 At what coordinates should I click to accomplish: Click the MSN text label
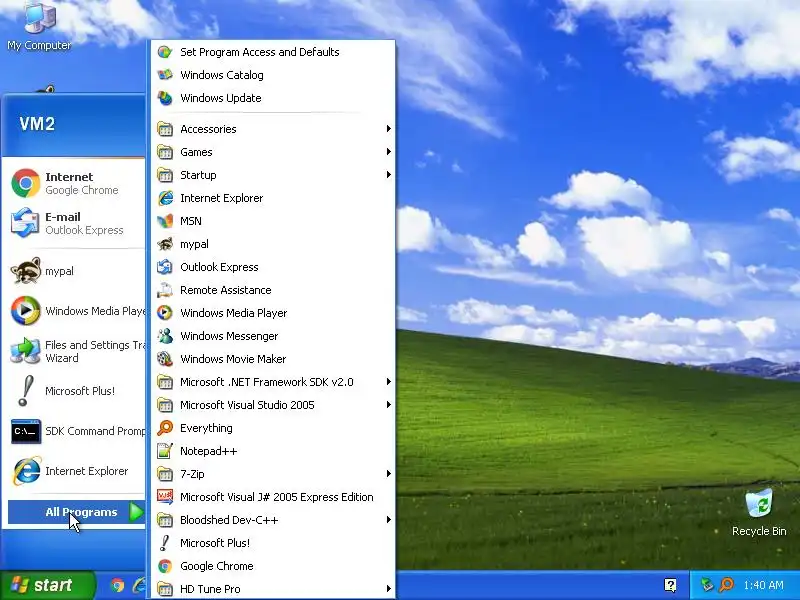point(191,221)
